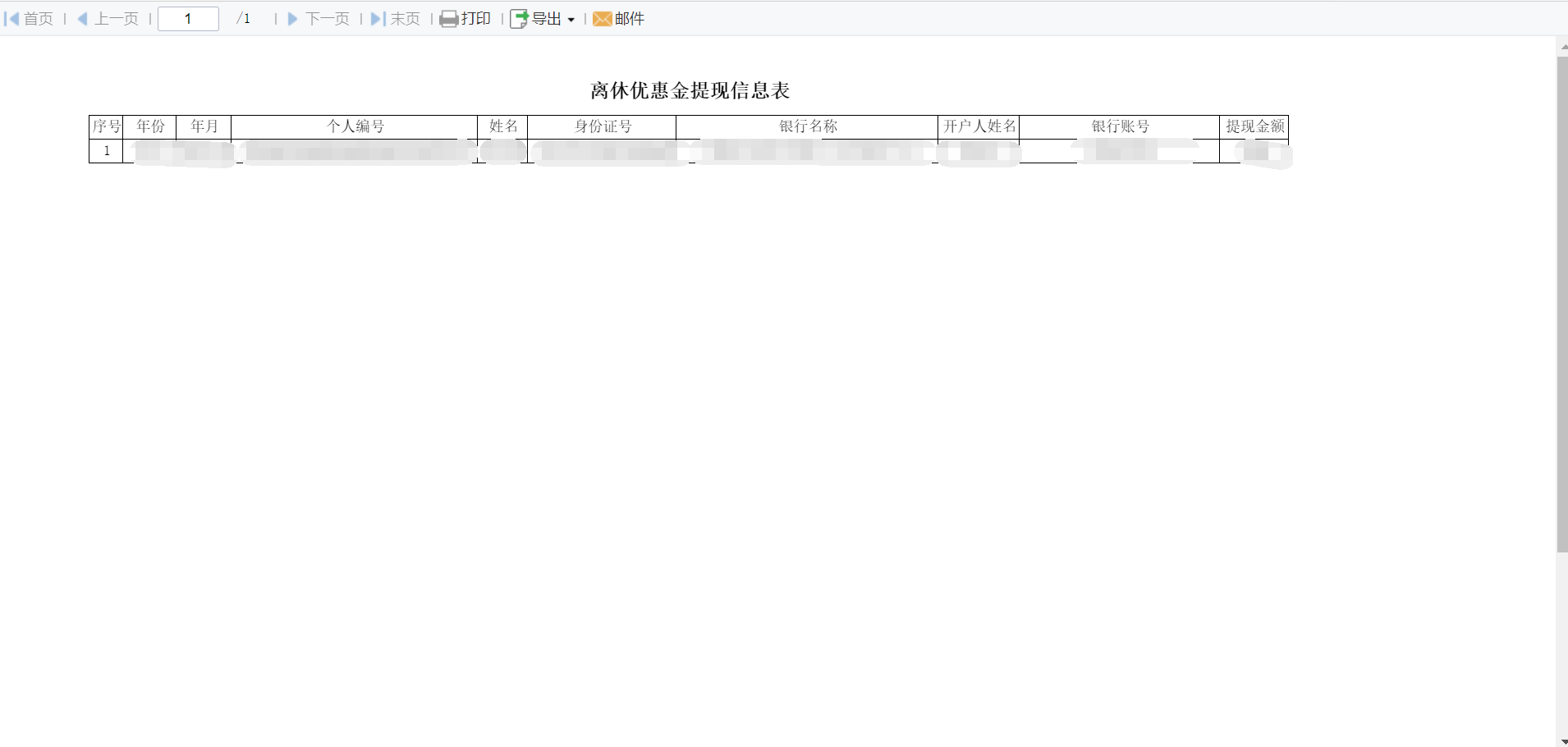Click the envelope mail icon
Screen dimensions: 1568x747
603,19
